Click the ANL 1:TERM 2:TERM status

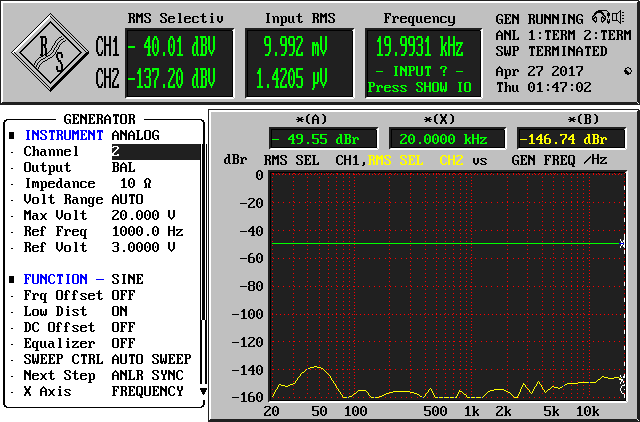563,35
